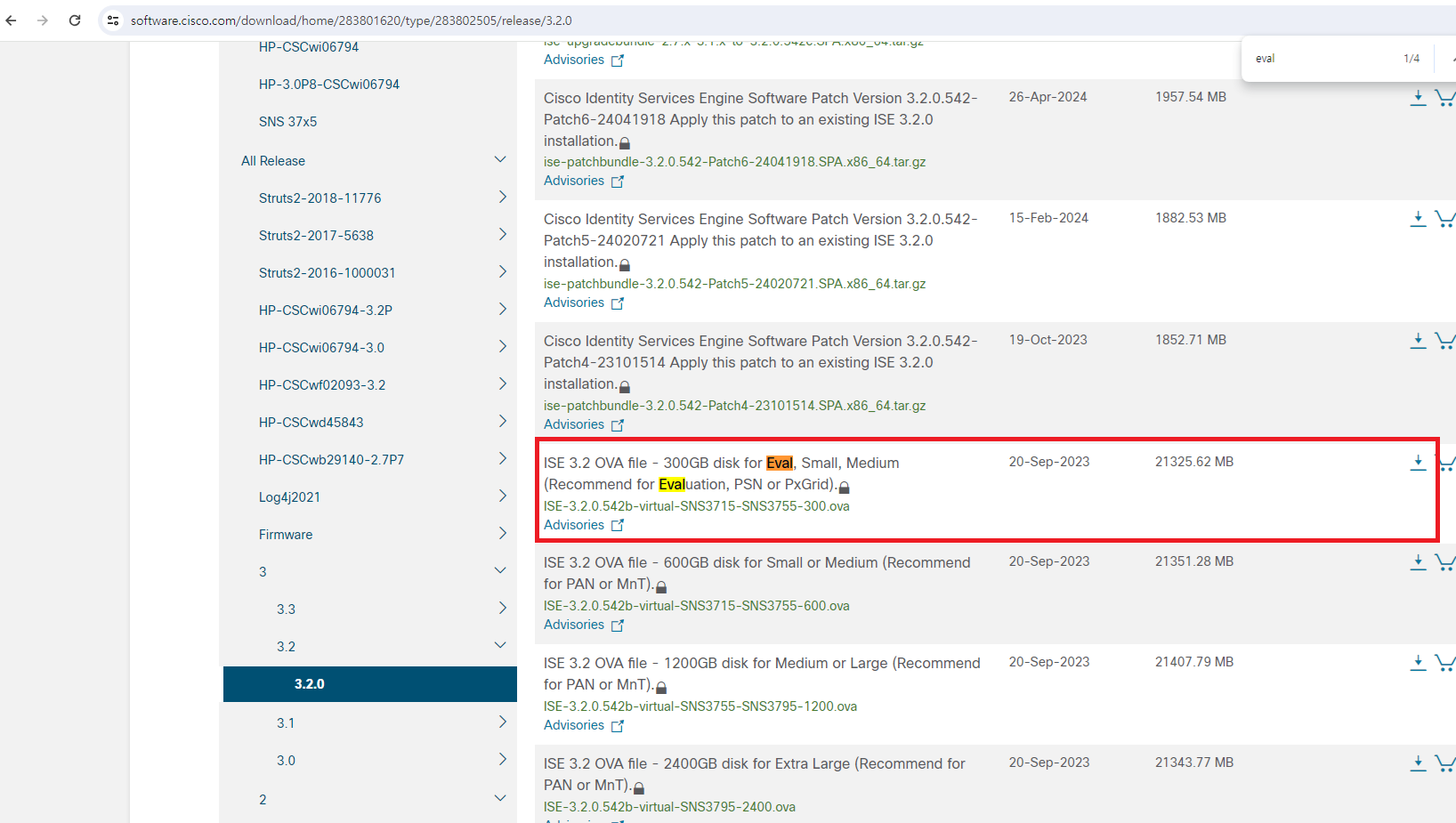Screen dimensions: 1456x823
Task: Open Advisories link for Patch4
Action: point(584,424)
